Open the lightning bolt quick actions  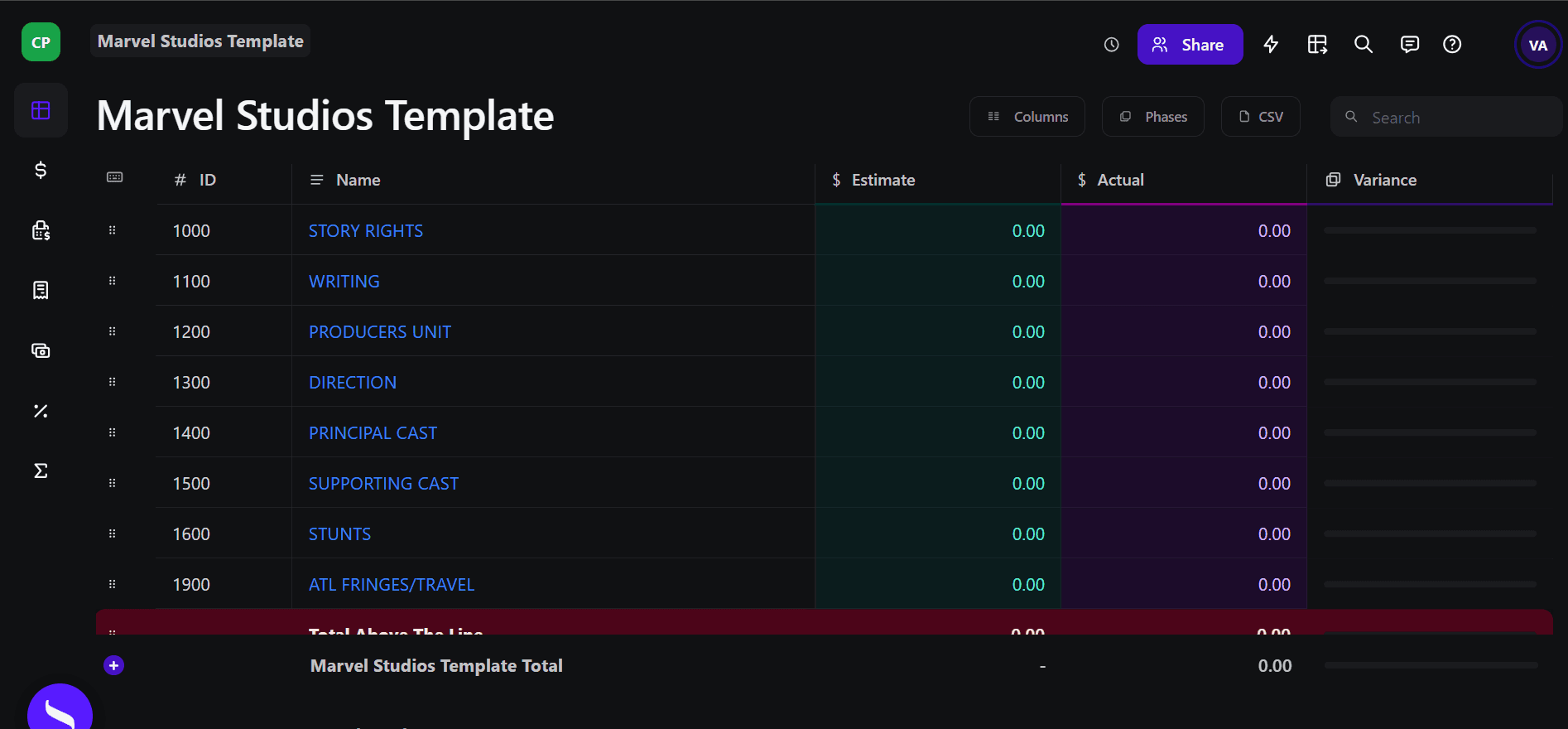click(x=1271, y=45)
